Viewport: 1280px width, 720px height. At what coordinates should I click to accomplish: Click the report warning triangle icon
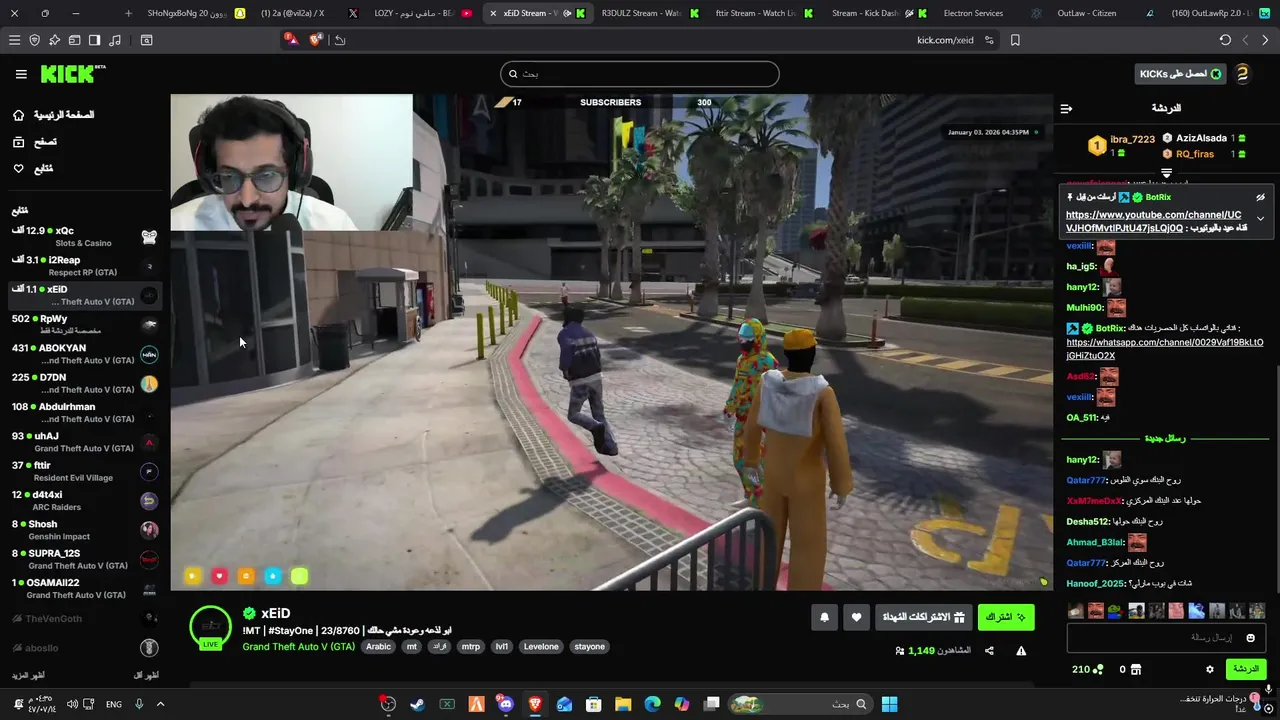[x=1021, y=651]
